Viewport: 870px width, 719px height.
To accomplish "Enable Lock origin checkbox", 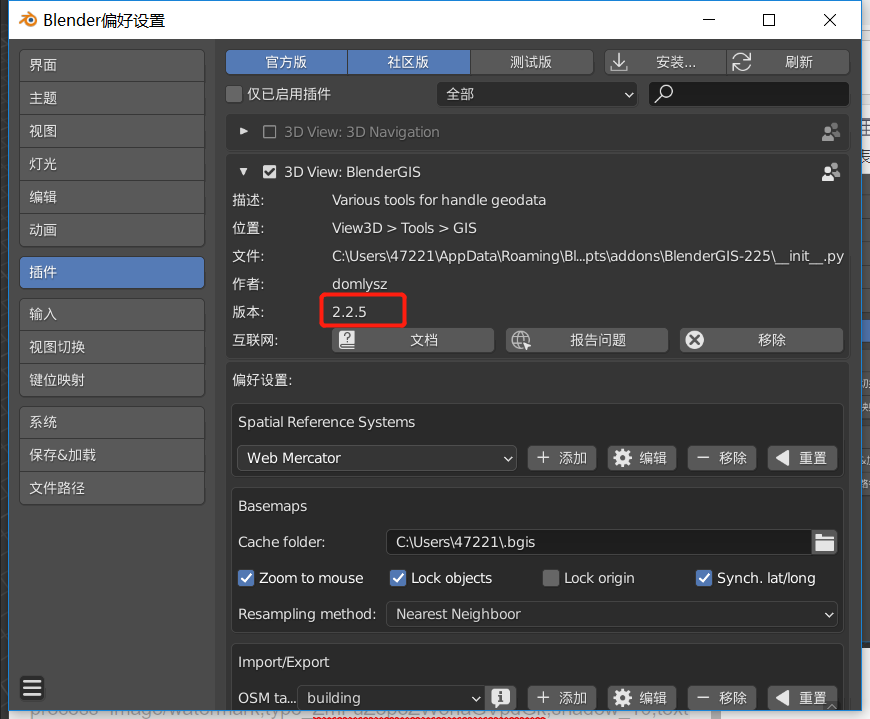I will coord(550,578).
